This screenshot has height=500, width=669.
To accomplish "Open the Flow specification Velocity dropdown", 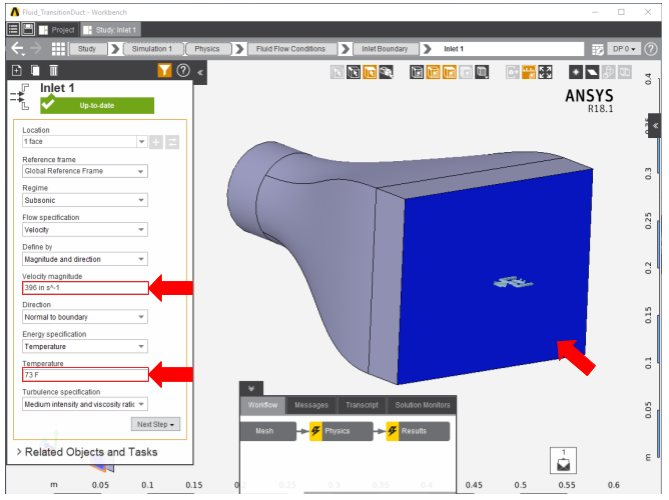I will pyautogui.click(x=85, y=230).
